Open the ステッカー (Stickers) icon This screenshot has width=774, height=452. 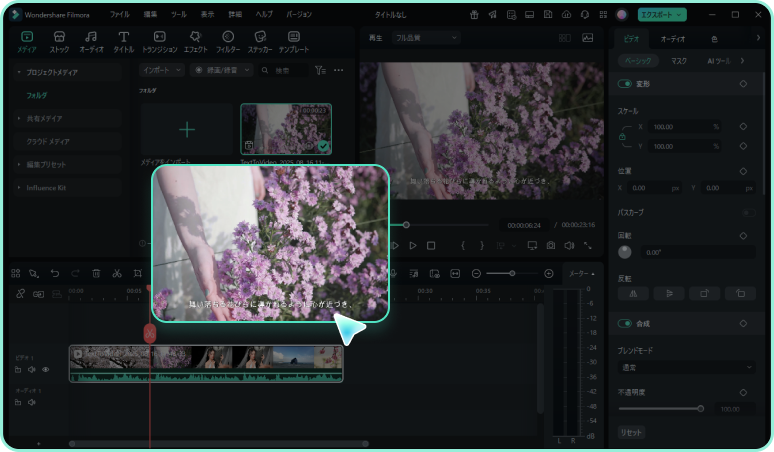(x=260, y=37)
